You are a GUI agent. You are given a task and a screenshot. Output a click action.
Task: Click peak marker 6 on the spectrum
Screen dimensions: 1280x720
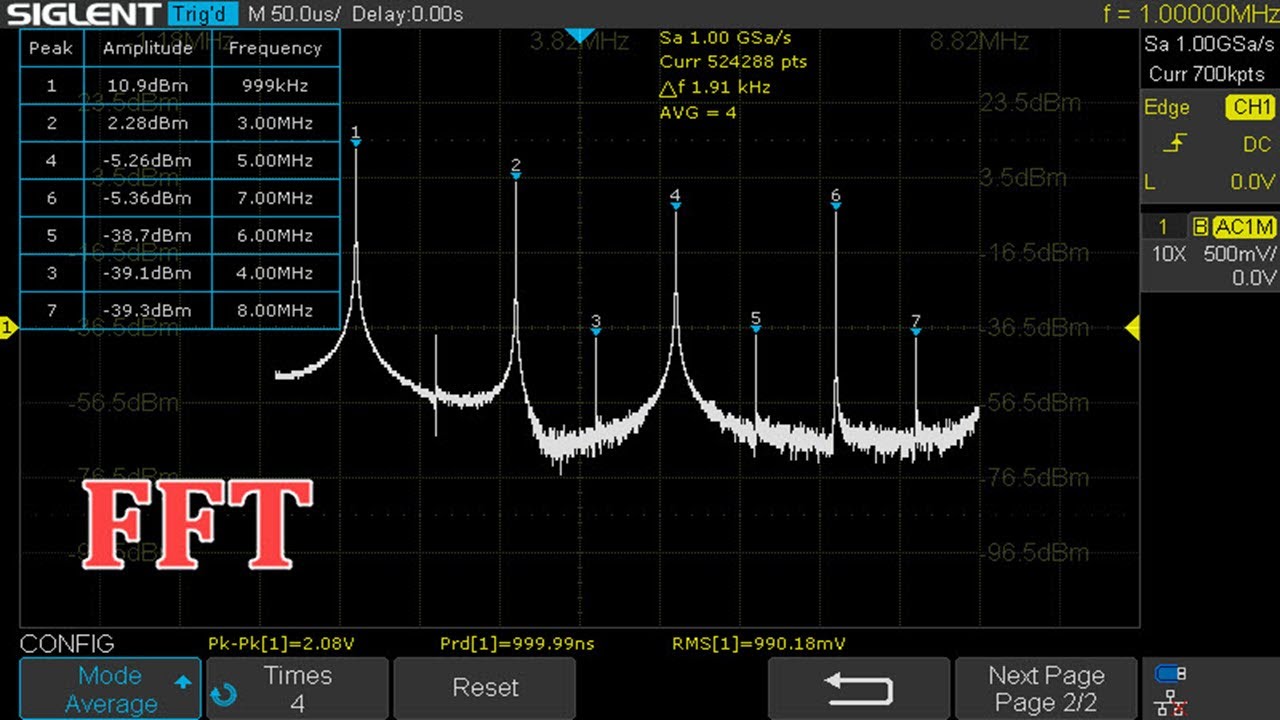(x=836, y=200)
